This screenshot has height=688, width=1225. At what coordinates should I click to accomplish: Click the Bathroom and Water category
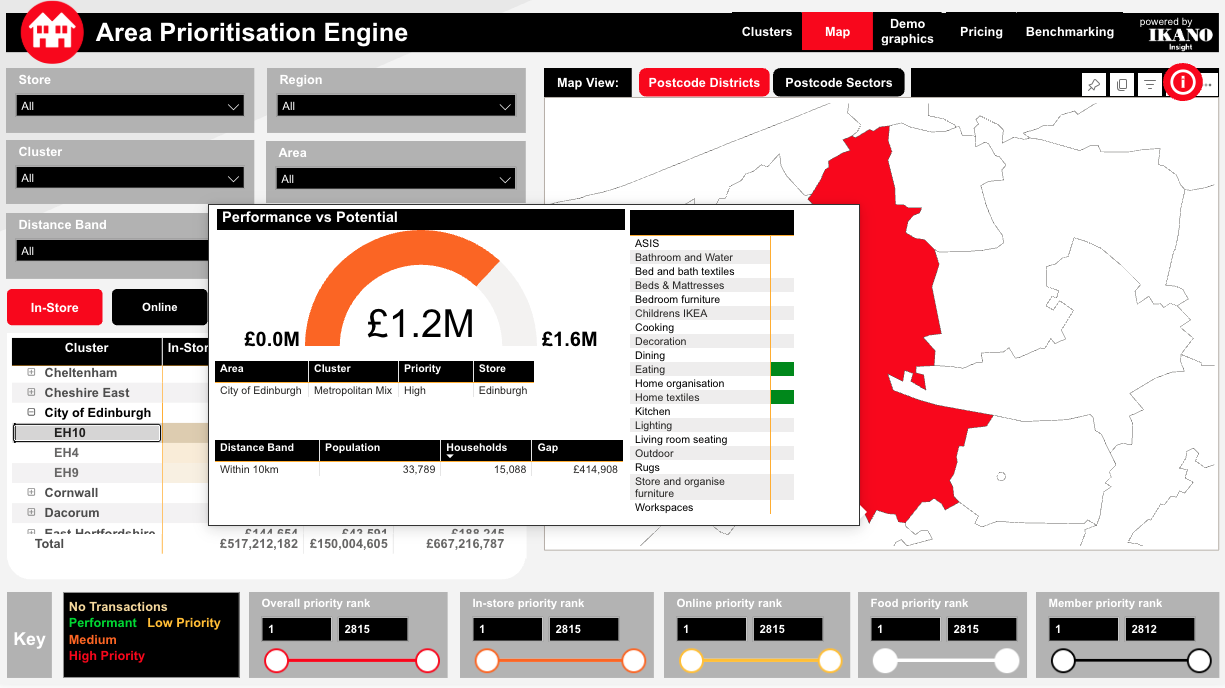[684, 257]
